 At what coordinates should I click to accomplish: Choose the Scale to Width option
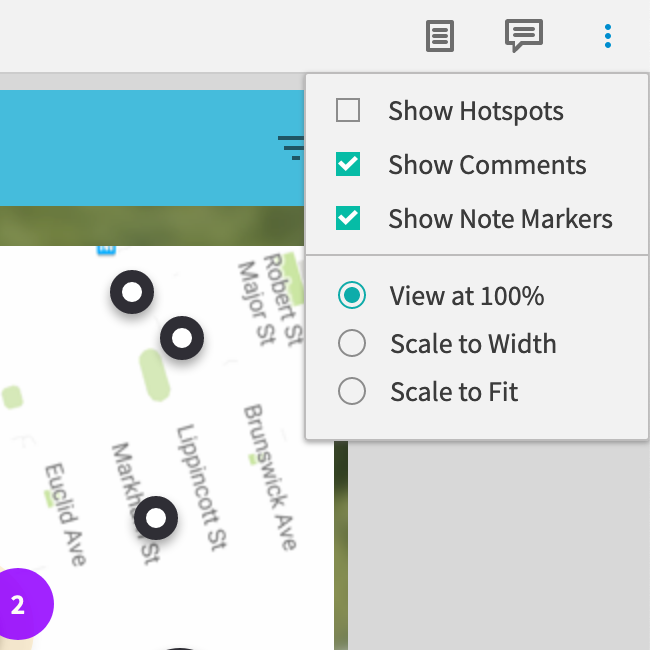coord(352,344)
